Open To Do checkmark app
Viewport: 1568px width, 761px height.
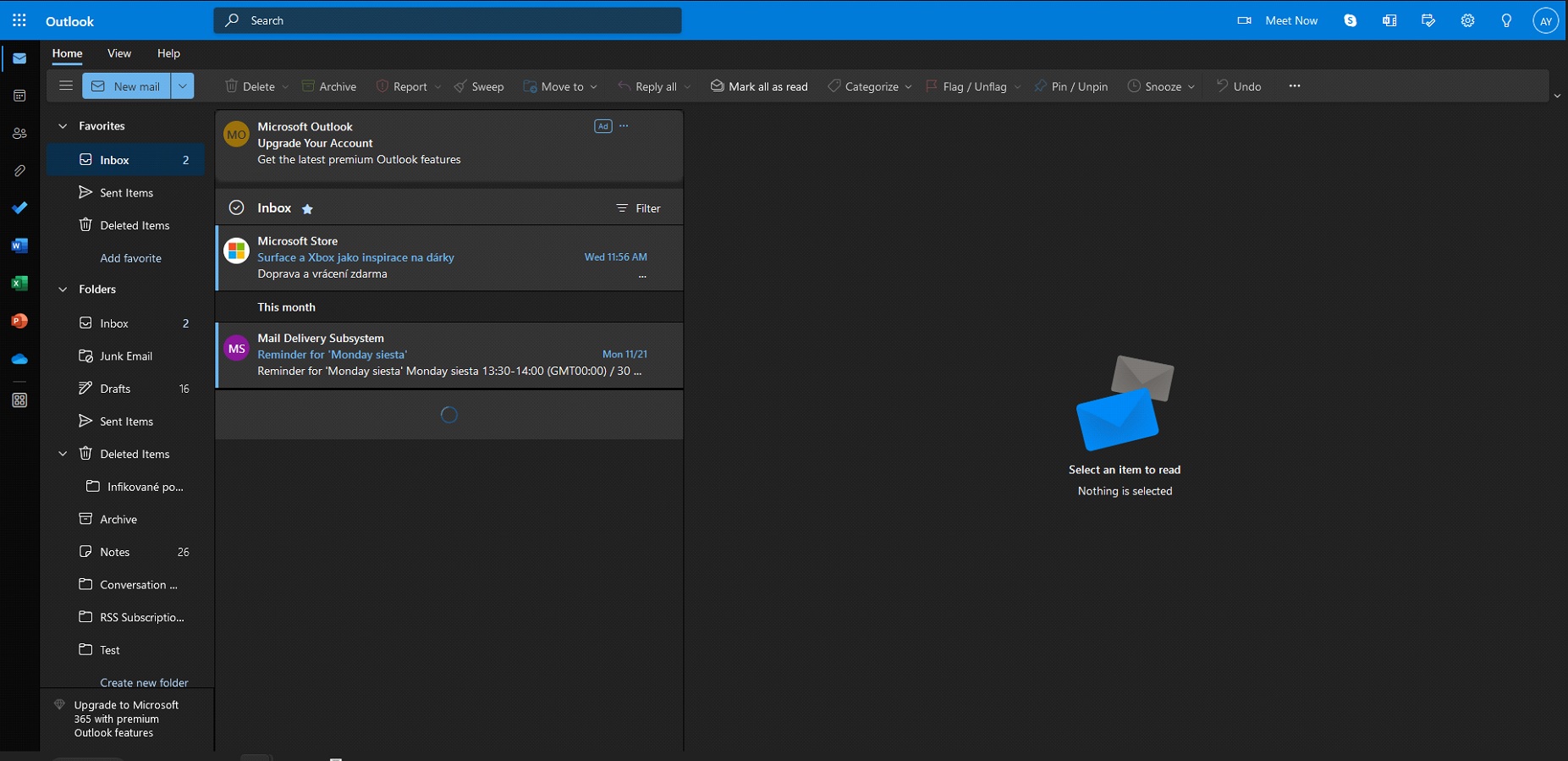click(19, 208)
